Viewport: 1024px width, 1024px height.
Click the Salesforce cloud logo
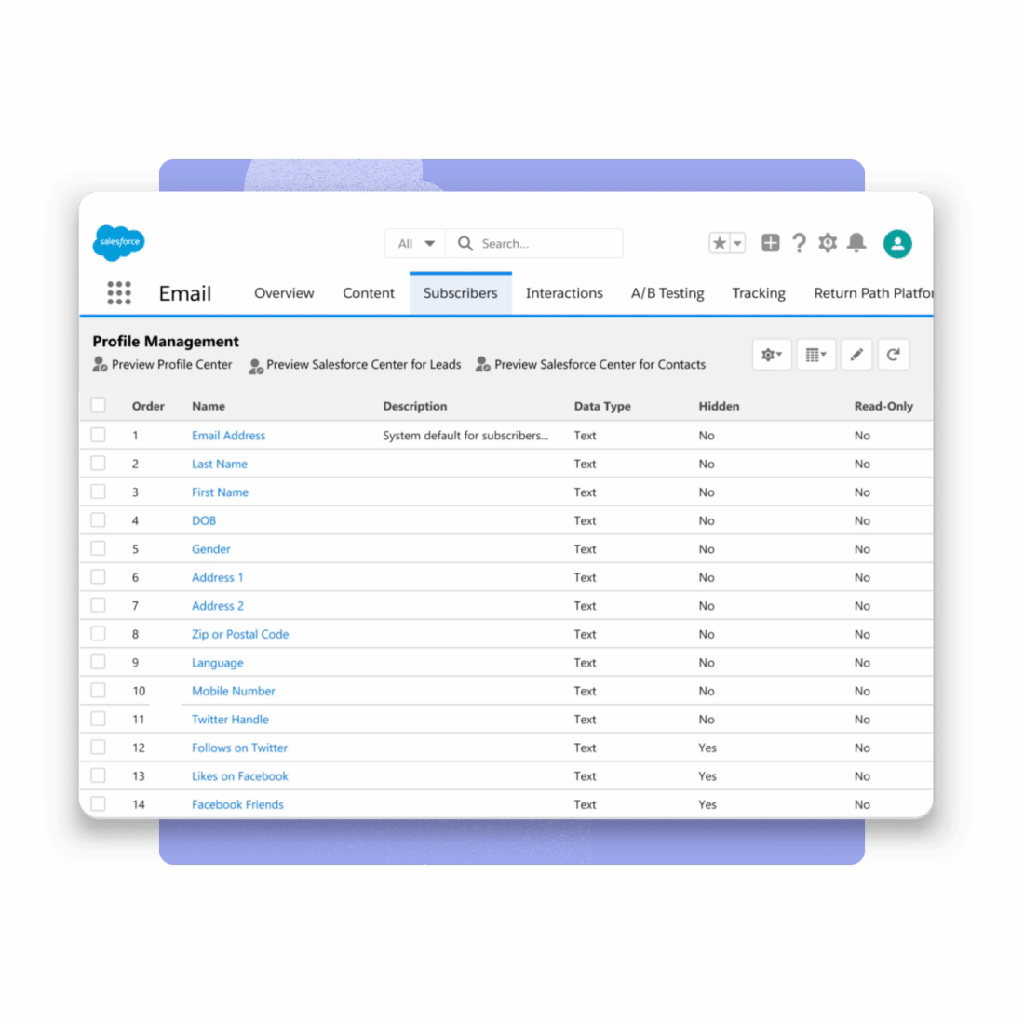119,242
